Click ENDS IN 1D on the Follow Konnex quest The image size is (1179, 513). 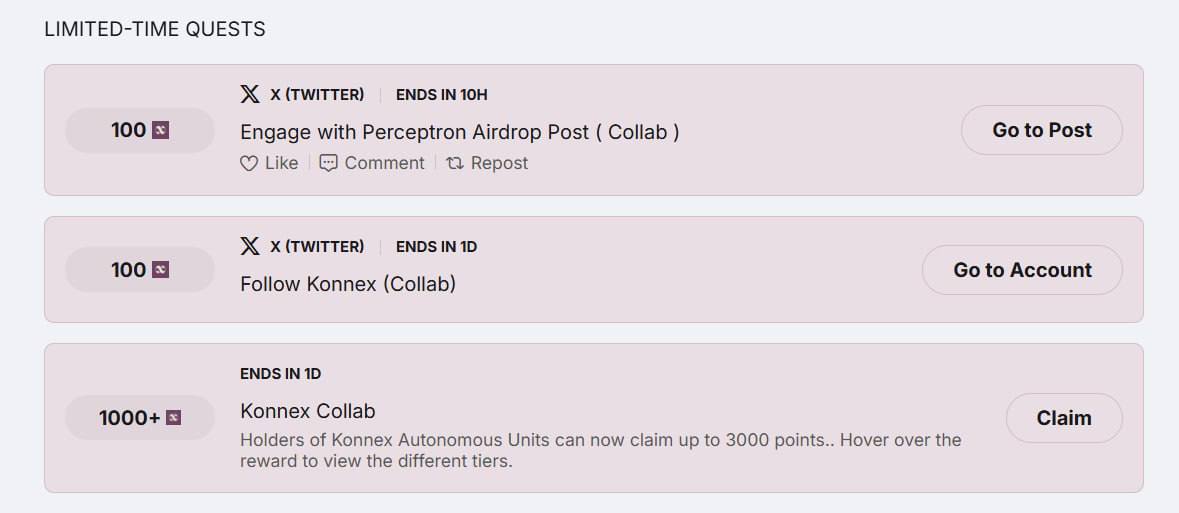click(436, 246)
